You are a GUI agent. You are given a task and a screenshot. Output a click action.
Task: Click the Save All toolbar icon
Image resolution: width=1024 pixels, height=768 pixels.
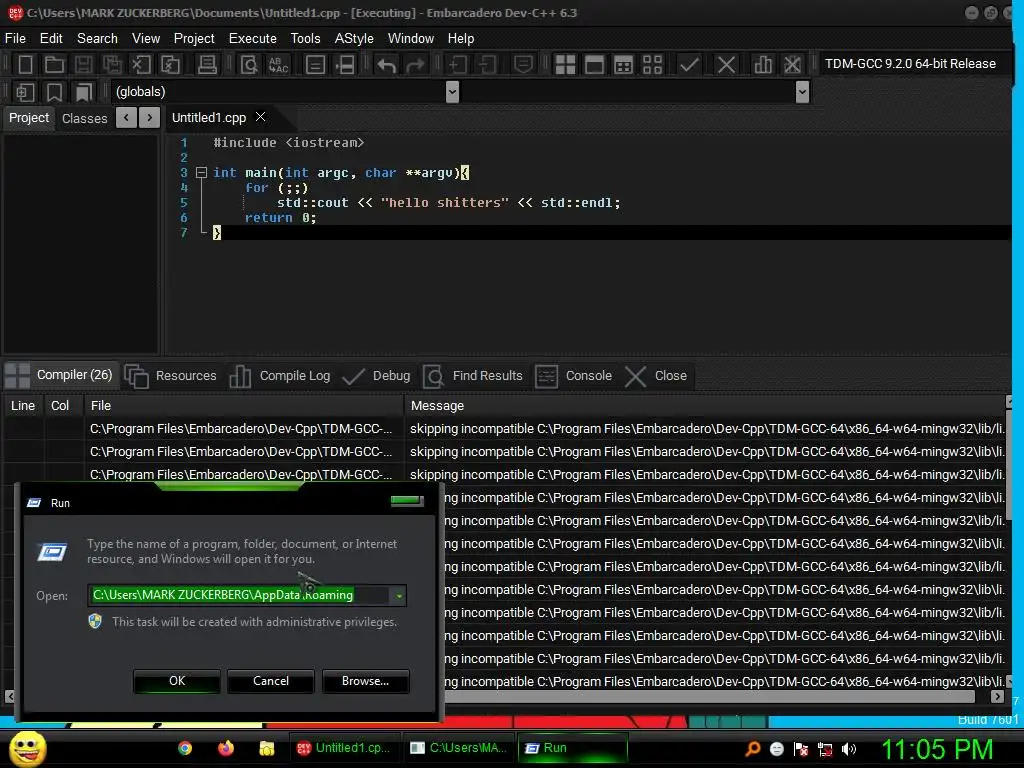112,65
